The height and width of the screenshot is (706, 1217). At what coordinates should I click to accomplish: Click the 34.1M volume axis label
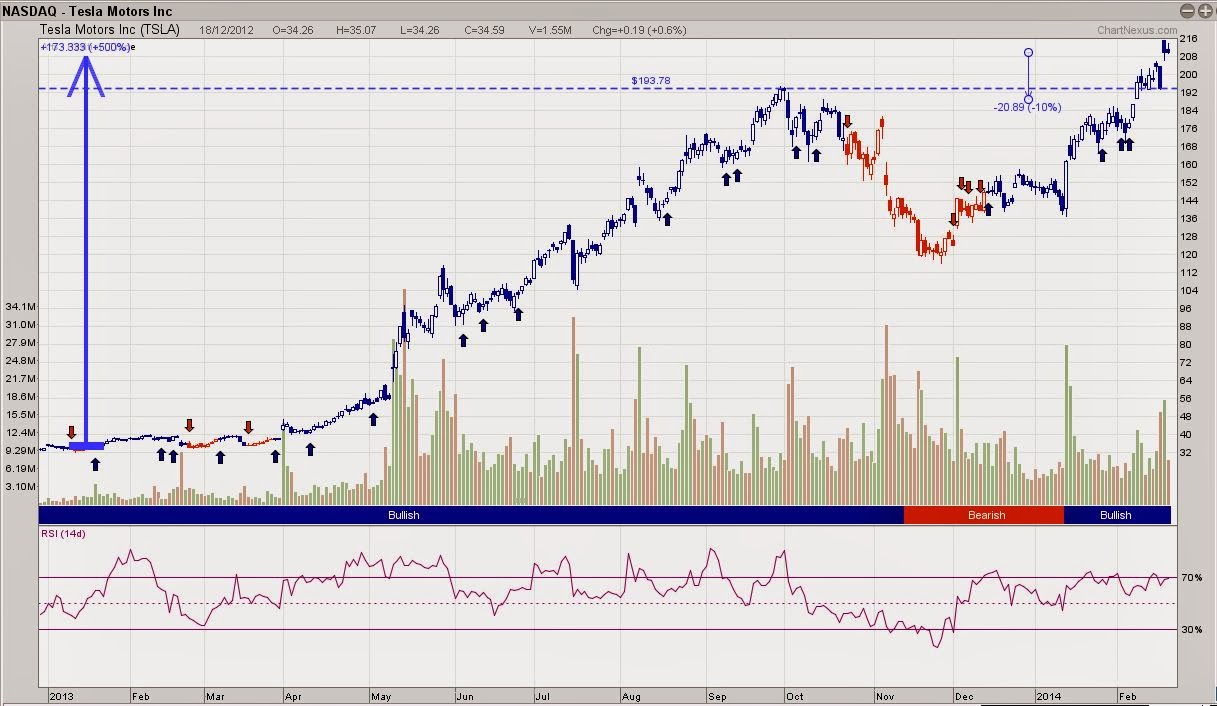[x=22, y=307]
